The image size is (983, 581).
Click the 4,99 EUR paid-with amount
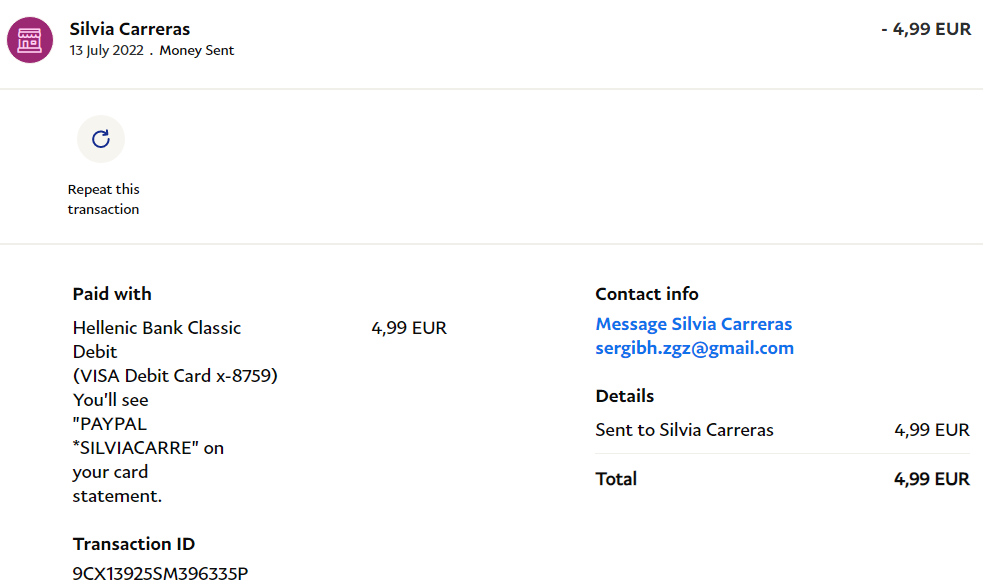point(408,328)
